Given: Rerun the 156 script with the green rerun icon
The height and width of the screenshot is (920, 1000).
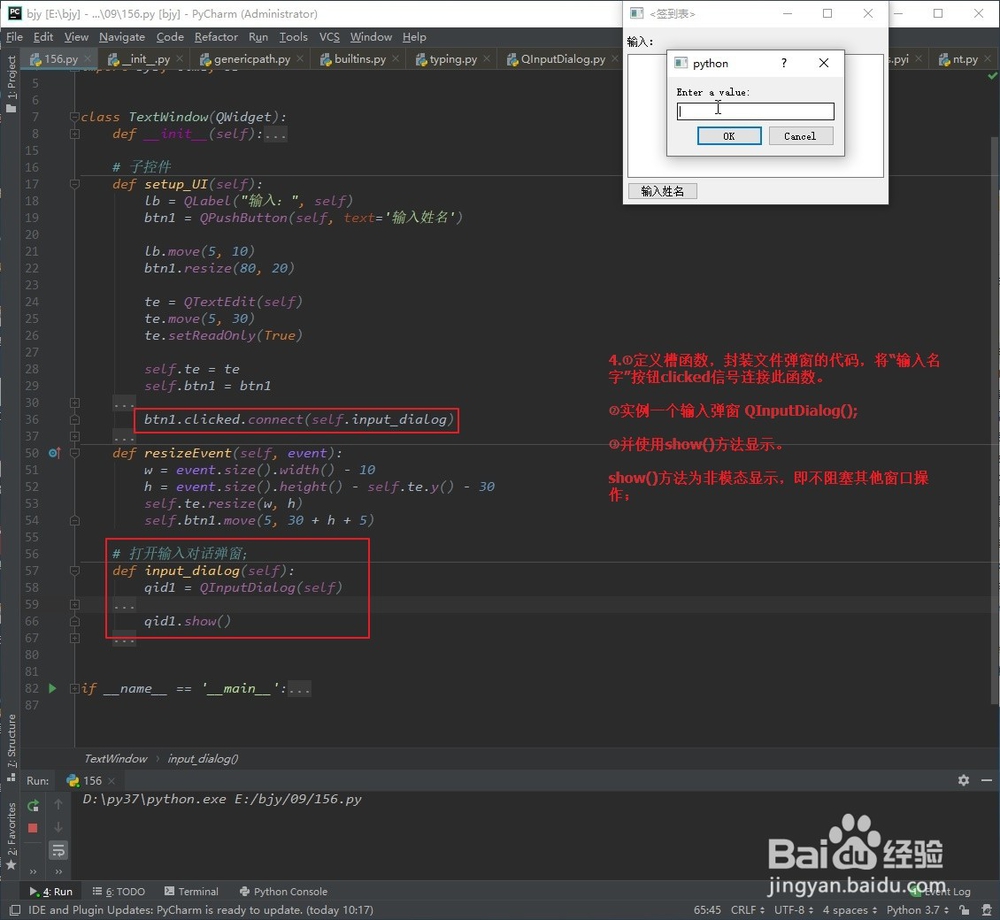Looking at the screenshot, I should click(33, 806).
